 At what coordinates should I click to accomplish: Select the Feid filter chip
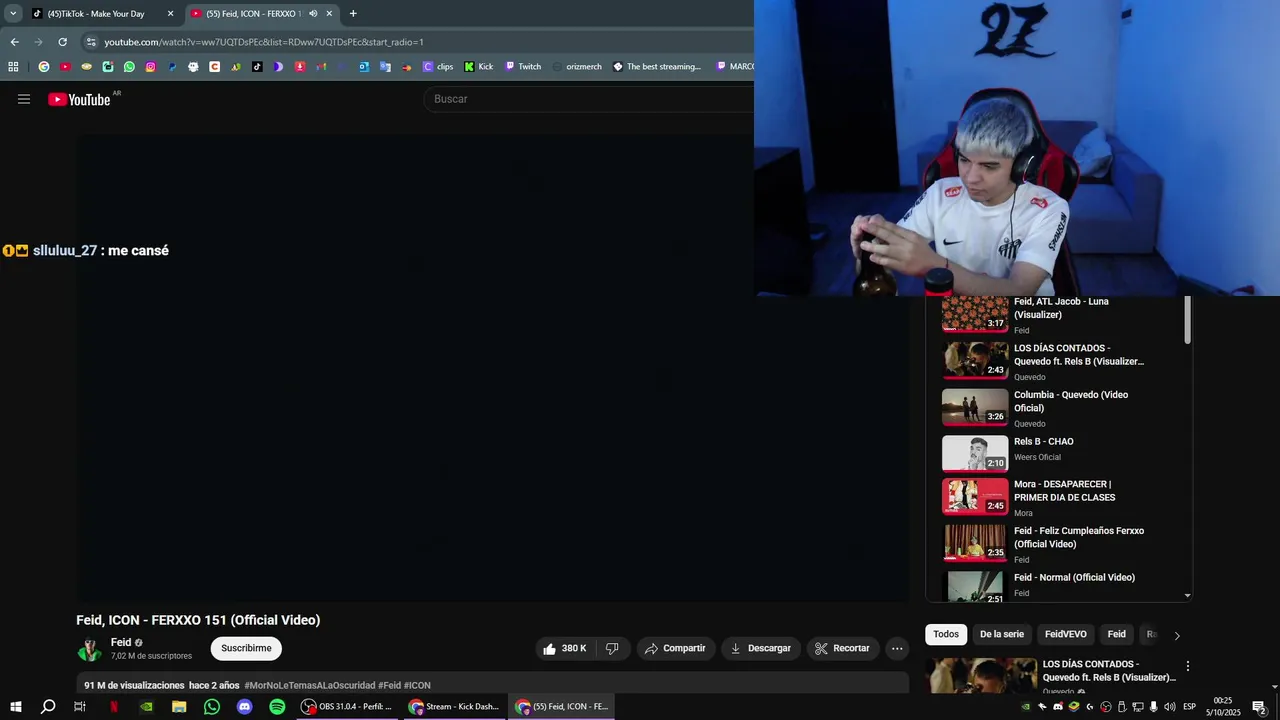coord(1117,634)
